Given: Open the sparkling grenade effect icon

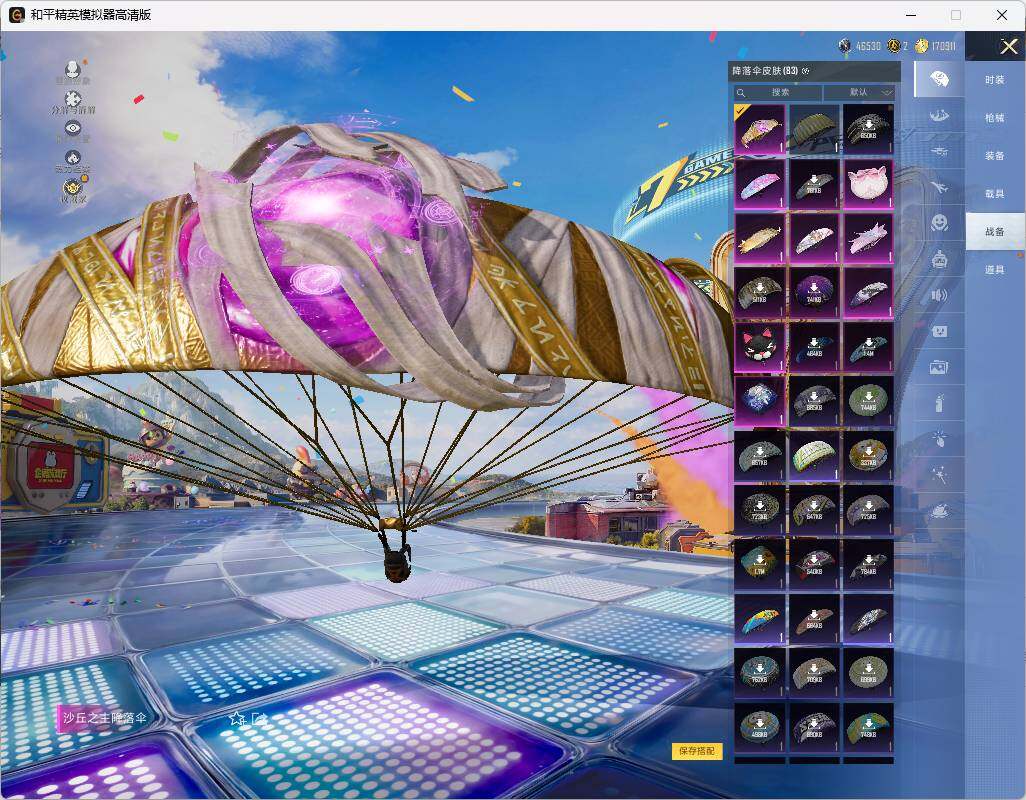Looking at the screenshot, I should coord(939,438).
